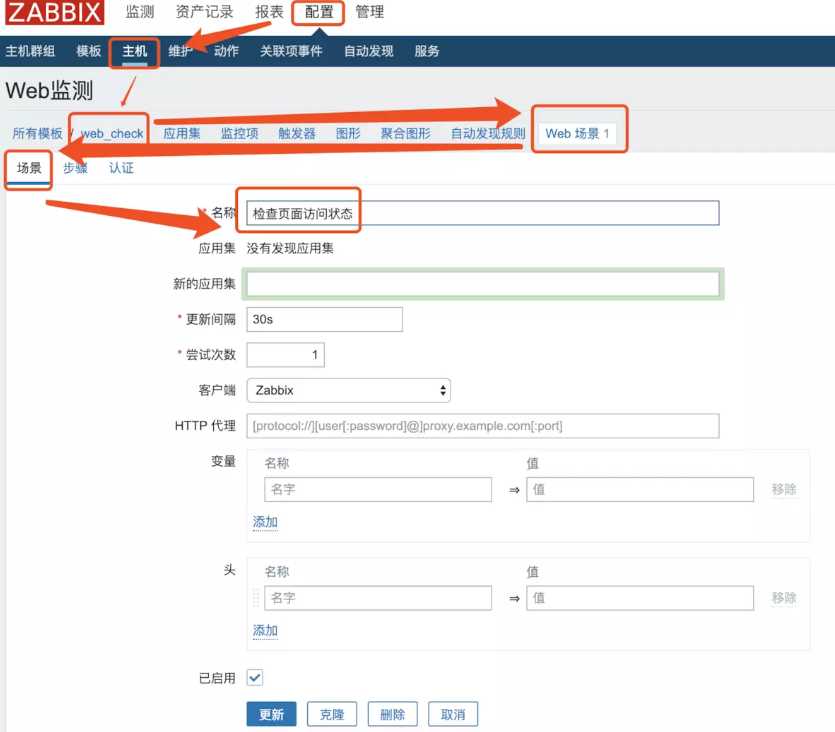The image size is (835, 732).
Task: Open the 报表 menu
Action: click(x=269, y=13)
